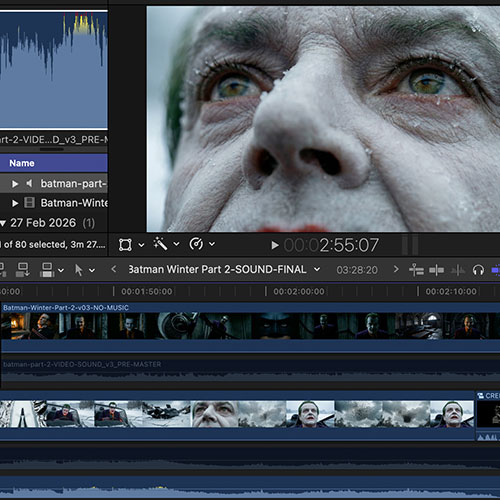The height and width of the screenshot is (500, 500).
Task: Expand the retime speedometer dropdown chevron
Action: click(212, 244)
